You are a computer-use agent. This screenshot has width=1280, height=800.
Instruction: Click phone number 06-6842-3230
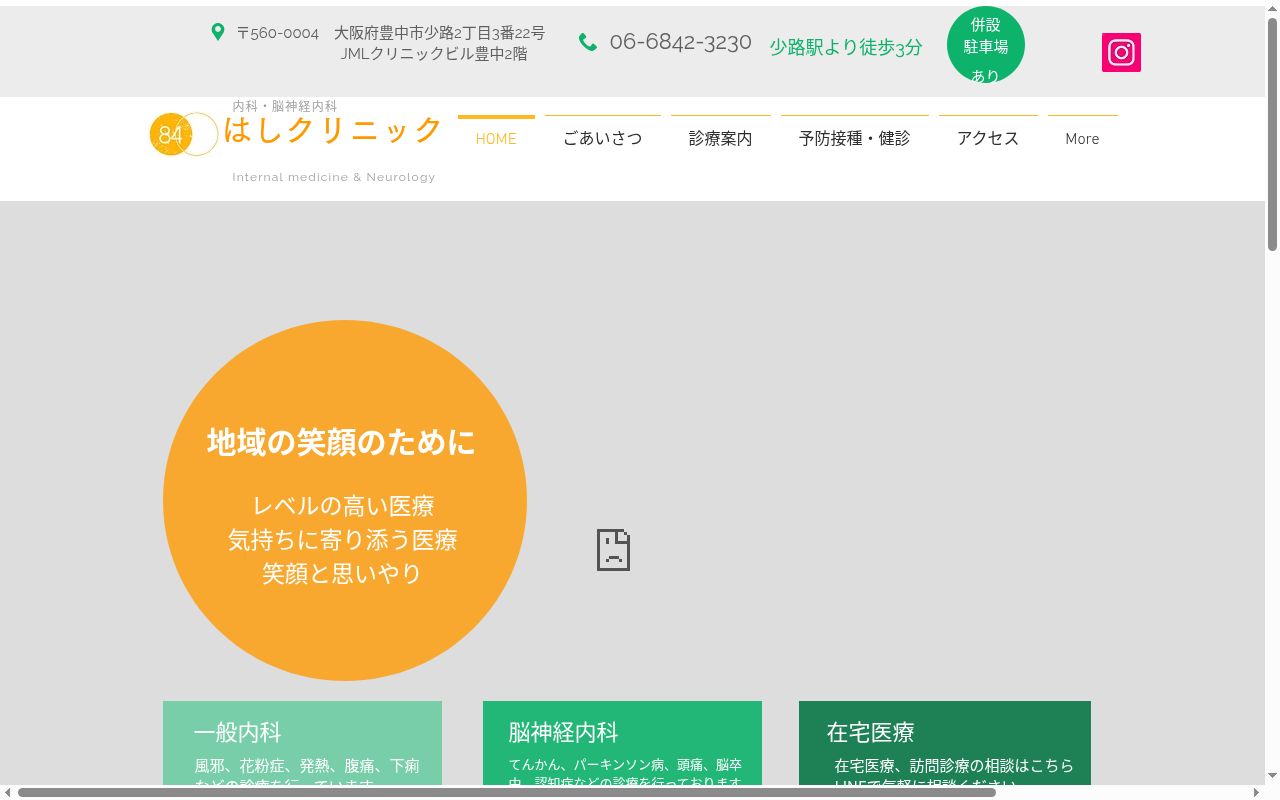click(x=680, y=42)
